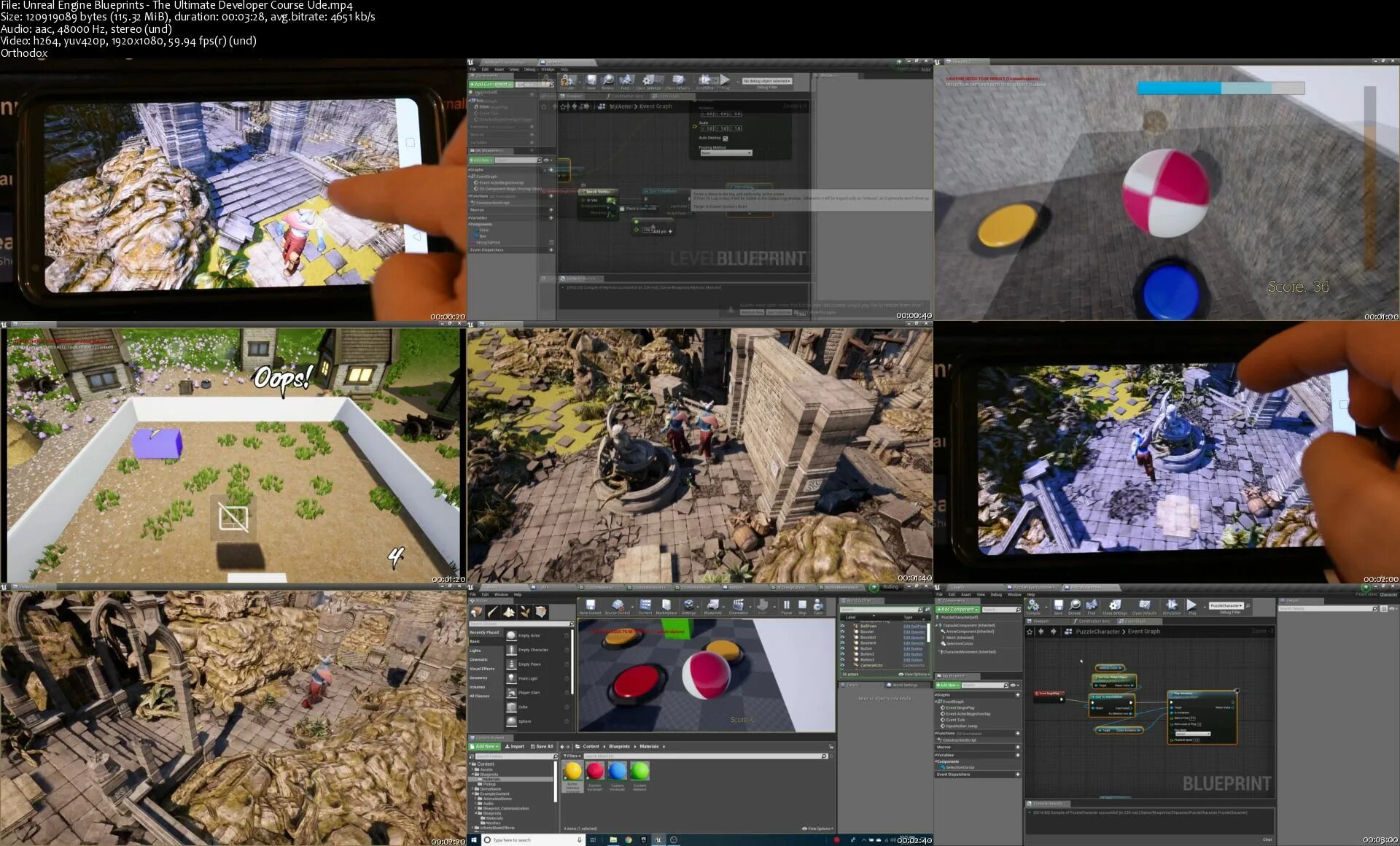Click Simulation in PuzzleCharacter blueprint toolbar

tap(1172, 607)
